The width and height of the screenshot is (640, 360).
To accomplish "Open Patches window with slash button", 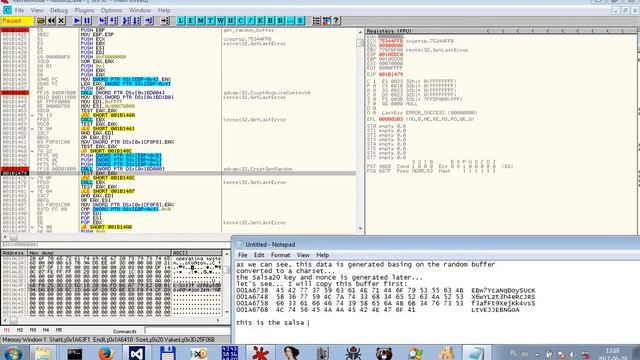I will [250, 20].
